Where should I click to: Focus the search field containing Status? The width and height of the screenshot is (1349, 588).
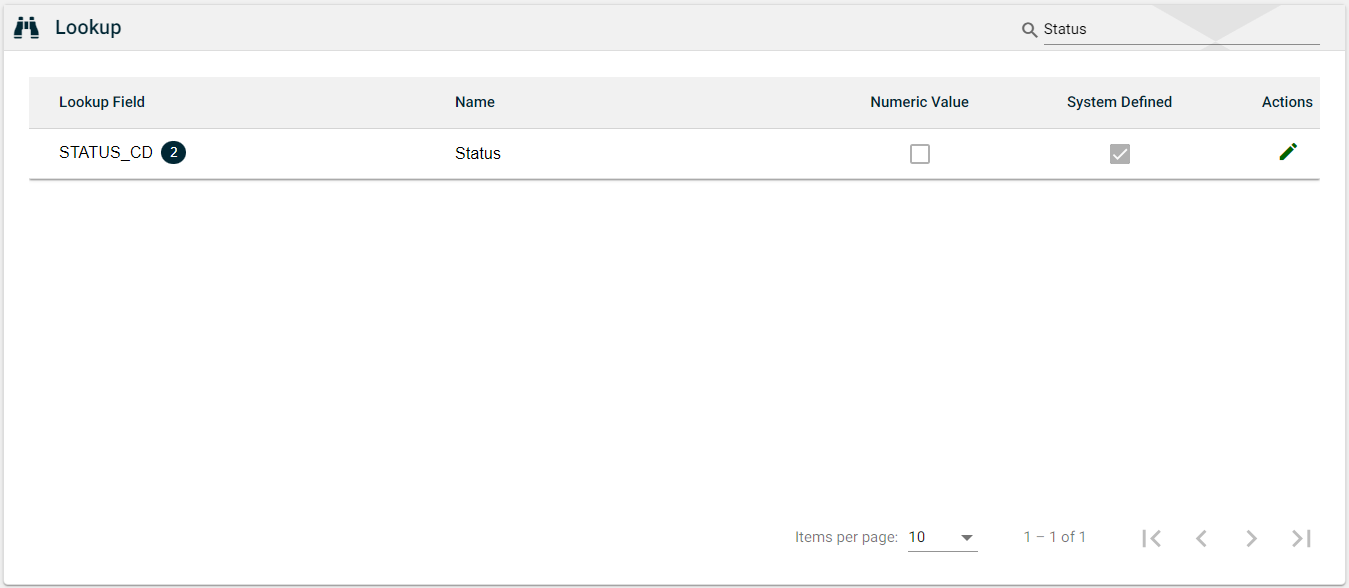(1180, 30)
